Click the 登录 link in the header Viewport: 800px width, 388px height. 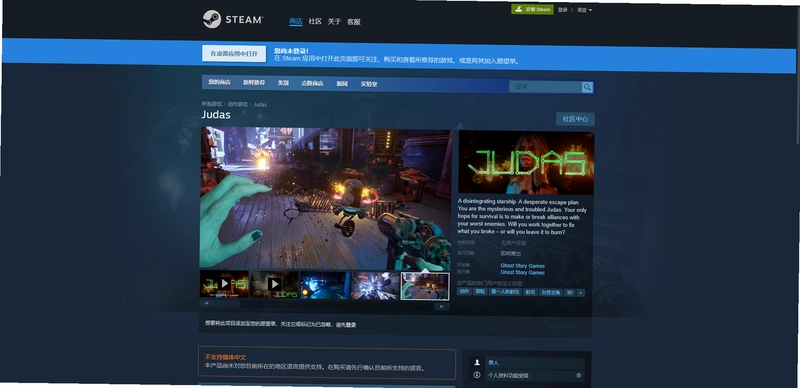(562, 10)
